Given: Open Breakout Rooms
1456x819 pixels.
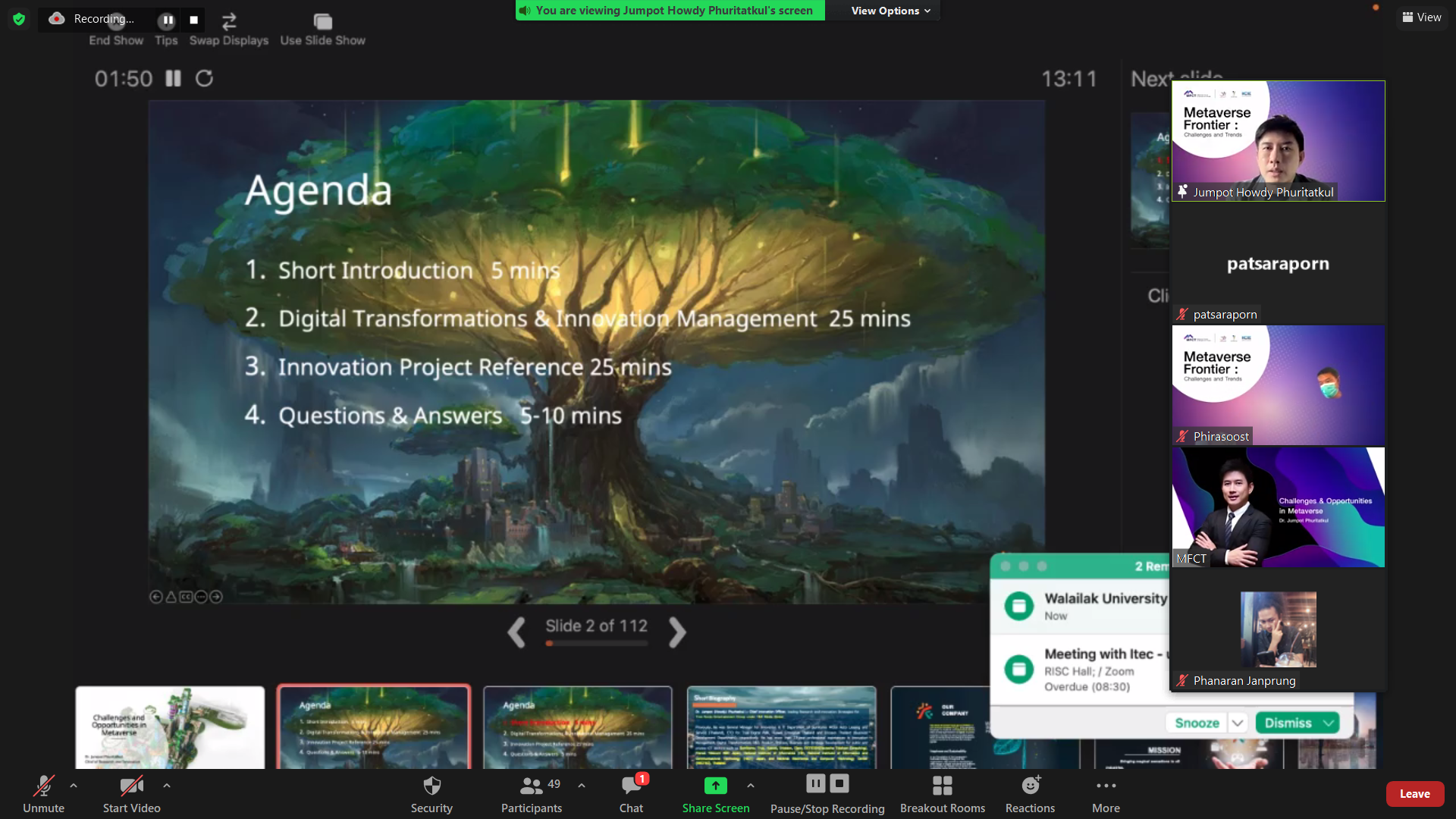Looking at the screenshot, I should [x=943, y=794].
